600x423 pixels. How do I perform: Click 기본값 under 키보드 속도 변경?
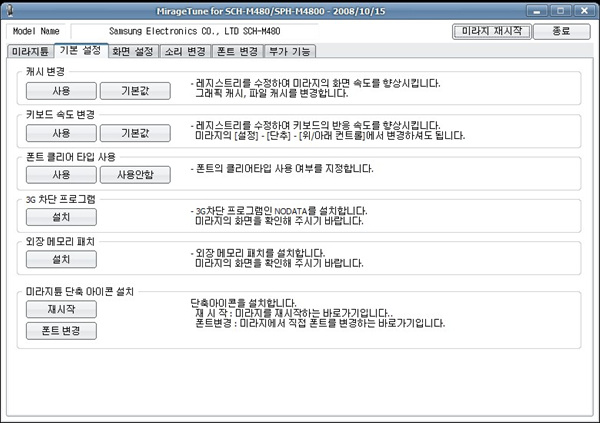click(135, 133)
